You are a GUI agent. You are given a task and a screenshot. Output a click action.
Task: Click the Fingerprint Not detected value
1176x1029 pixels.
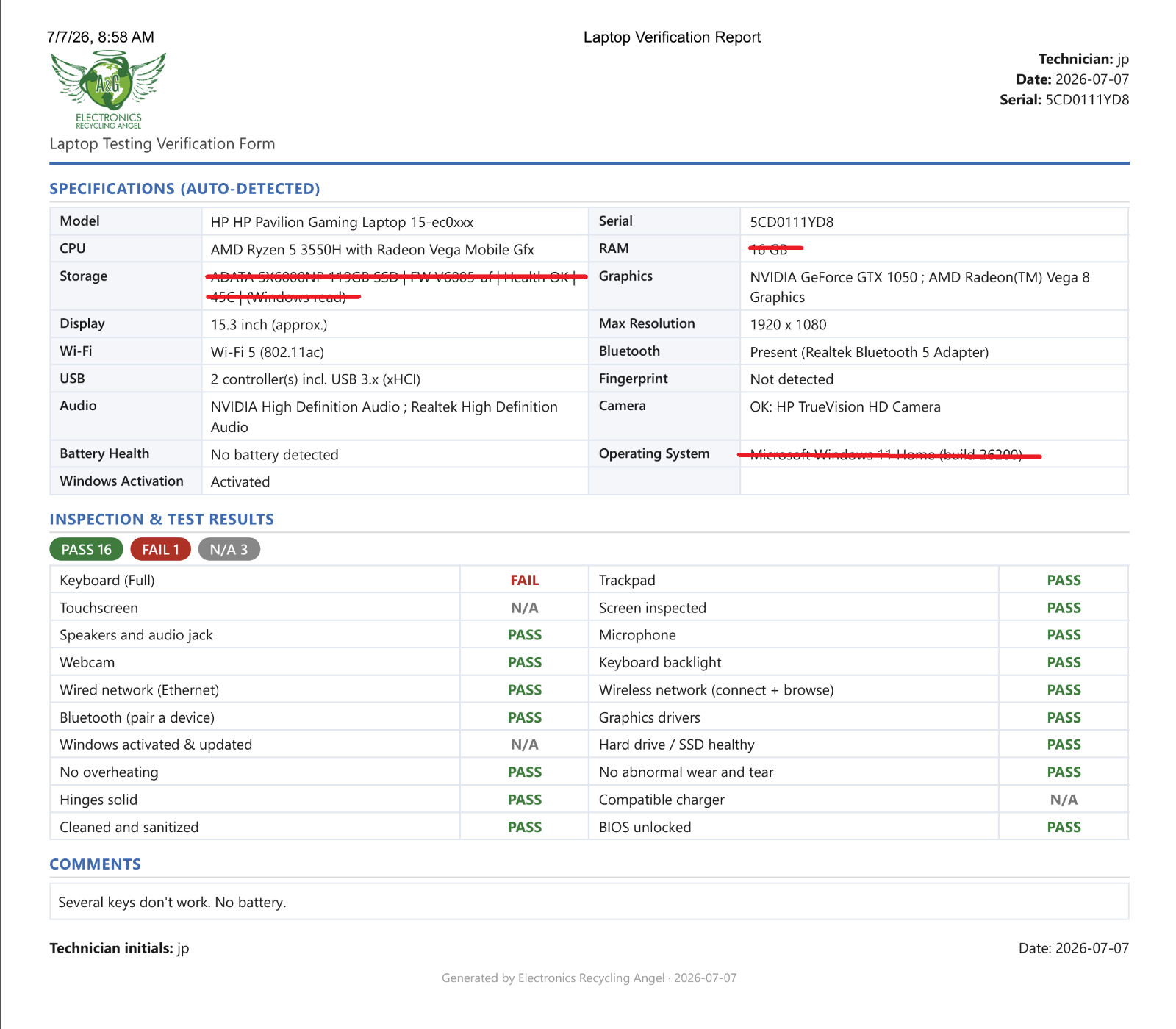click(792, 379)
